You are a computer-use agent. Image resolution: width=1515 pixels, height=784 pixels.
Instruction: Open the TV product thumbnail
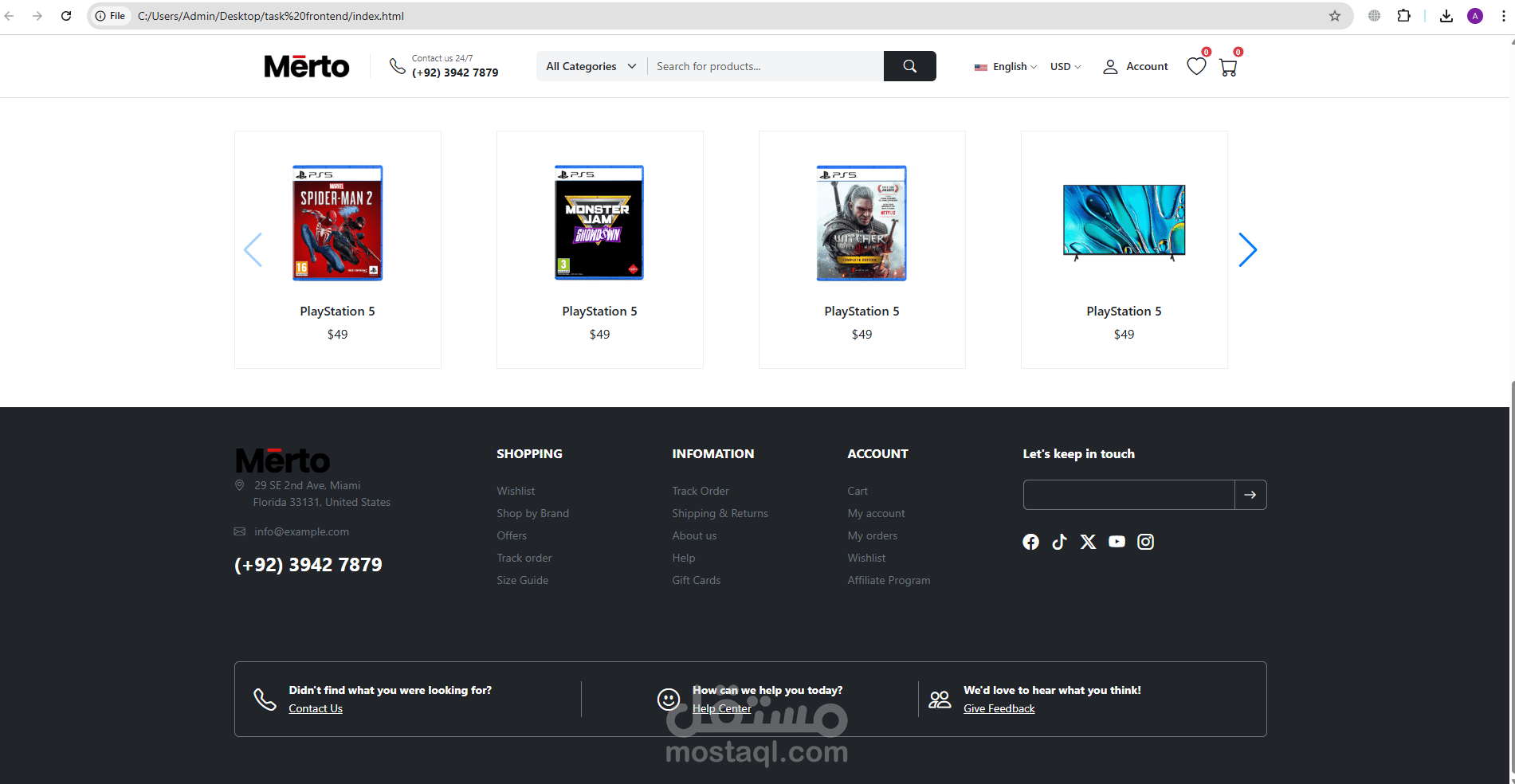[1124, 222]
